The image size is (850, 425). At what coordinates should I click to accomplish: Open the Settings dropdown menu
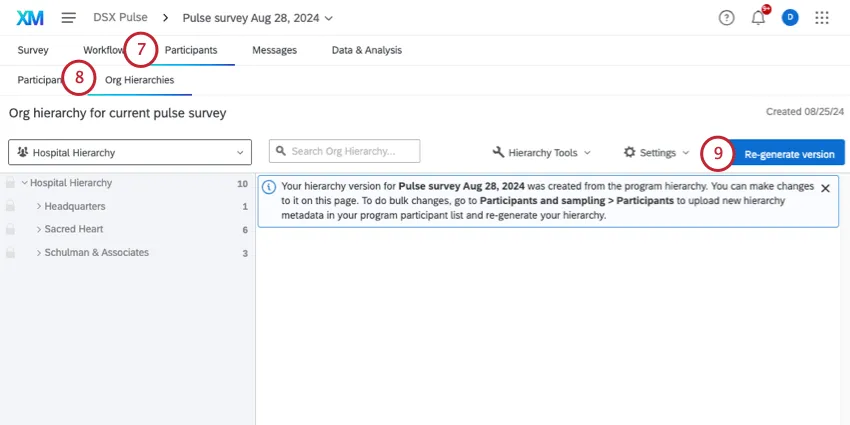click(x=656, y=153)
